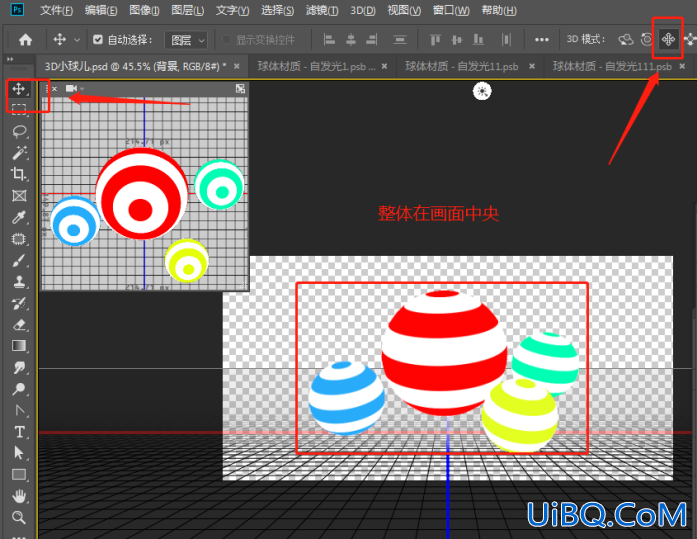Screen dimensions: 697x539
Task: Select the Lasso tool
Action: 19,131
